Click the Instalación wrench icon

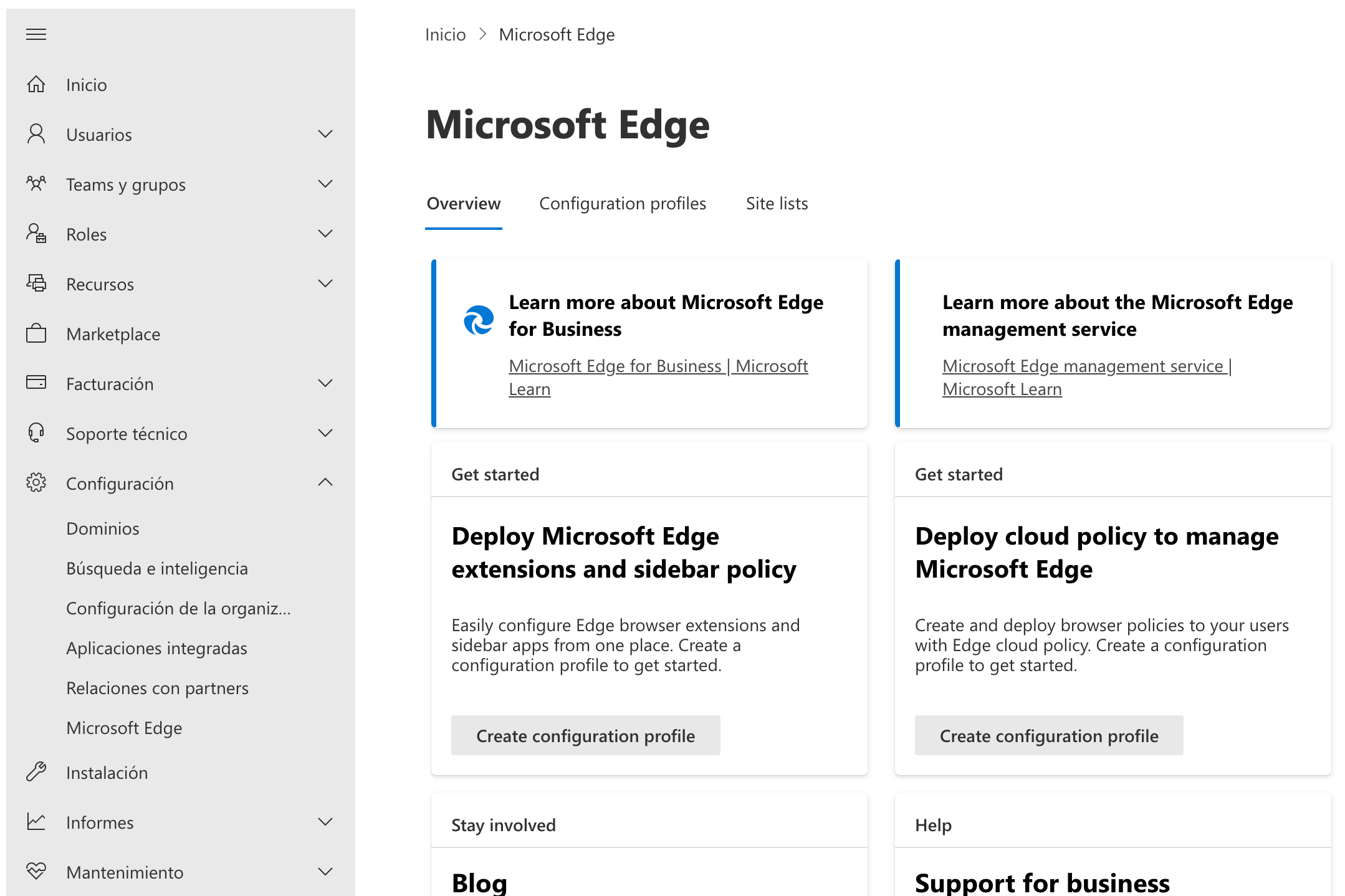click(x=36, y=772)
